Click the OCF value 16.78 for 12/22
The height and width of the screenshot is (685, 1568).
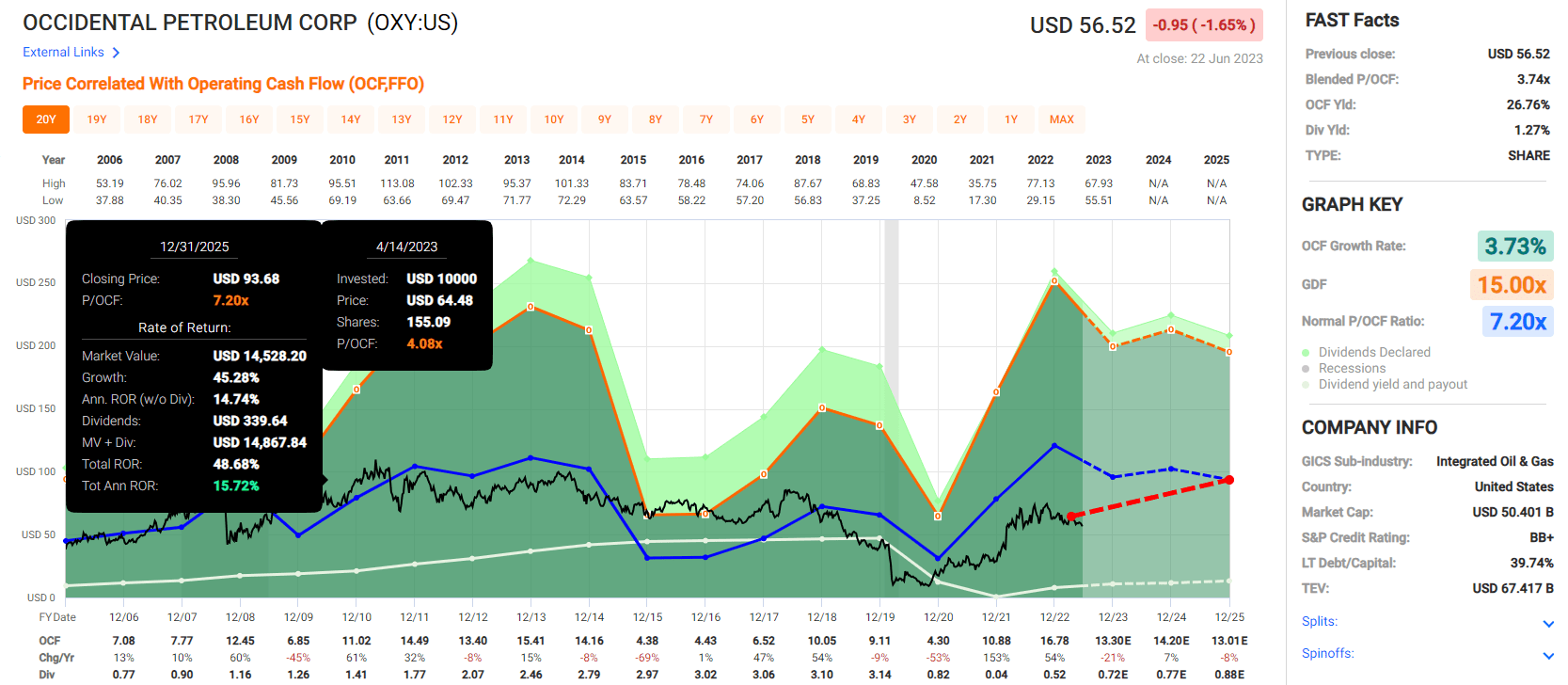tap(1054, 641)
